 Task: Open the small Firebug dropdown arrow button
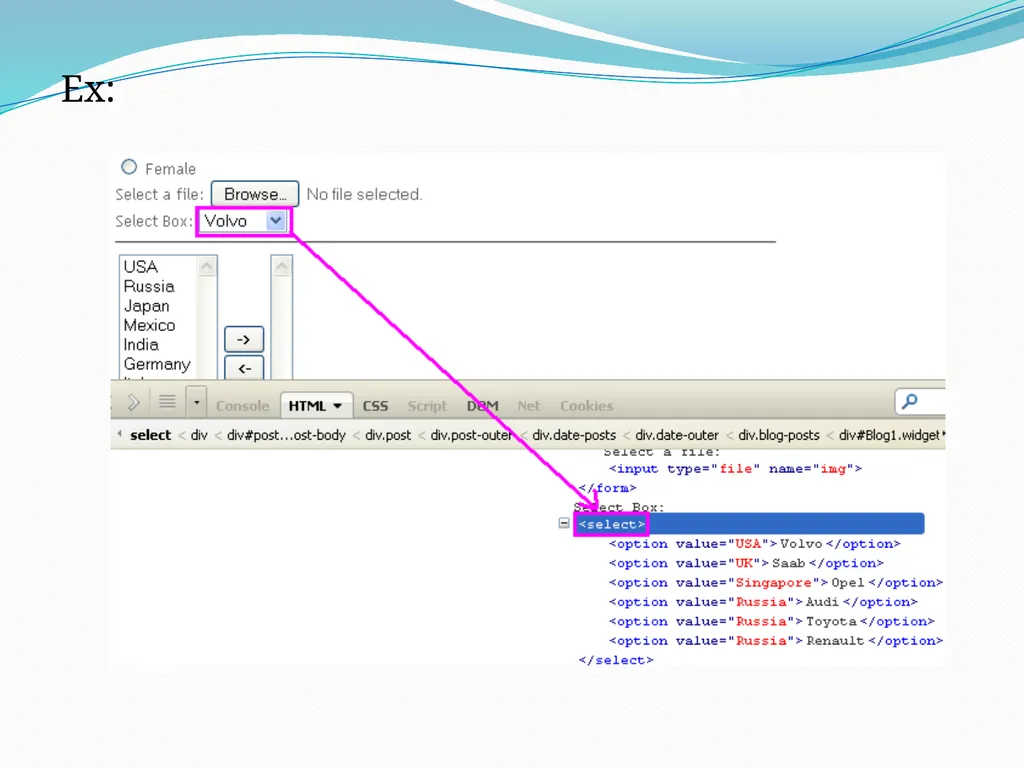pyautogui.click(x=197, y=402)
